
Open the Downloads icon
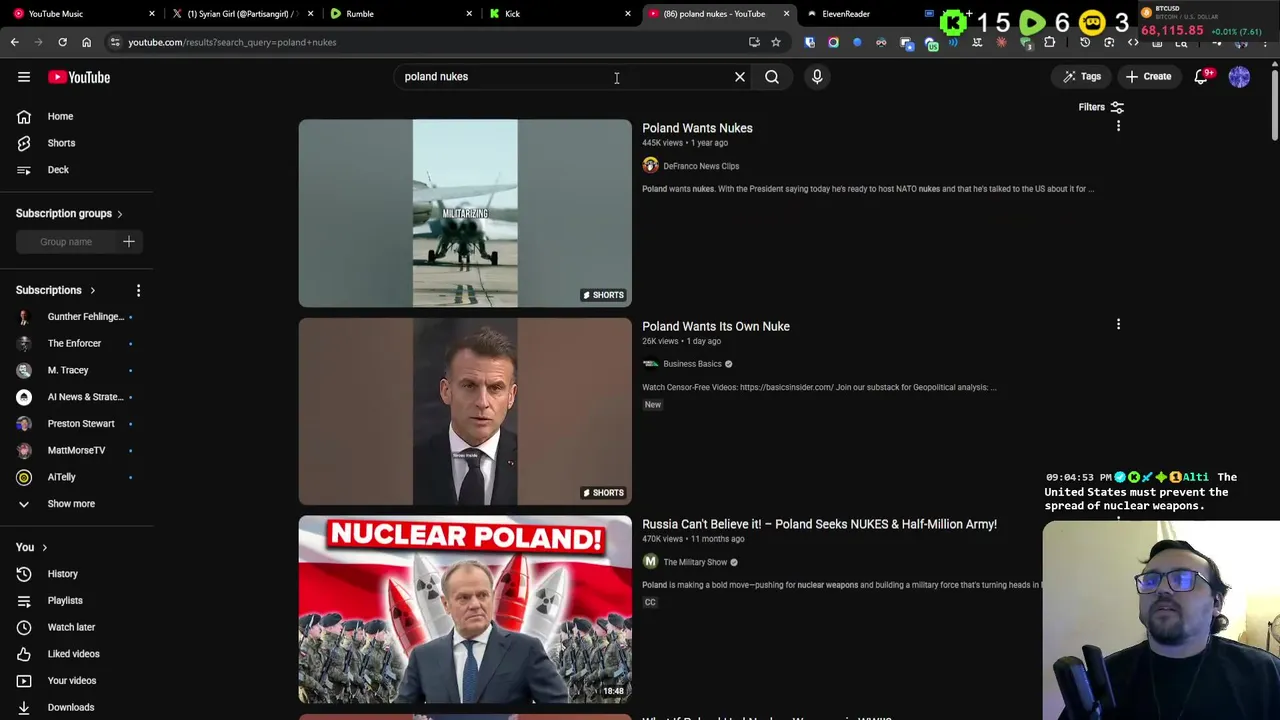(24, 707)
